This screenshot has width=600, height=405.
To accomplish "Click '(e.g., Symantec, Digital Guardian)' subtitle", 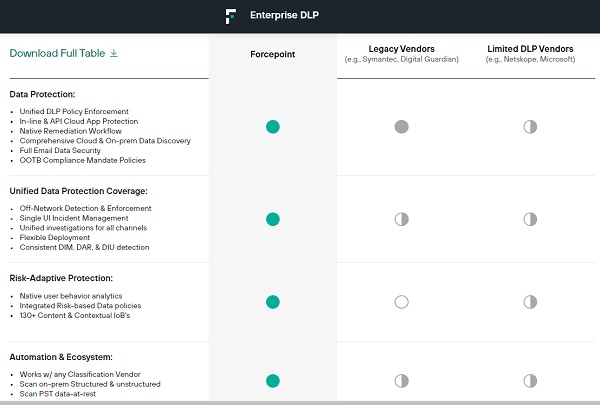I will [x=401, y=59].
